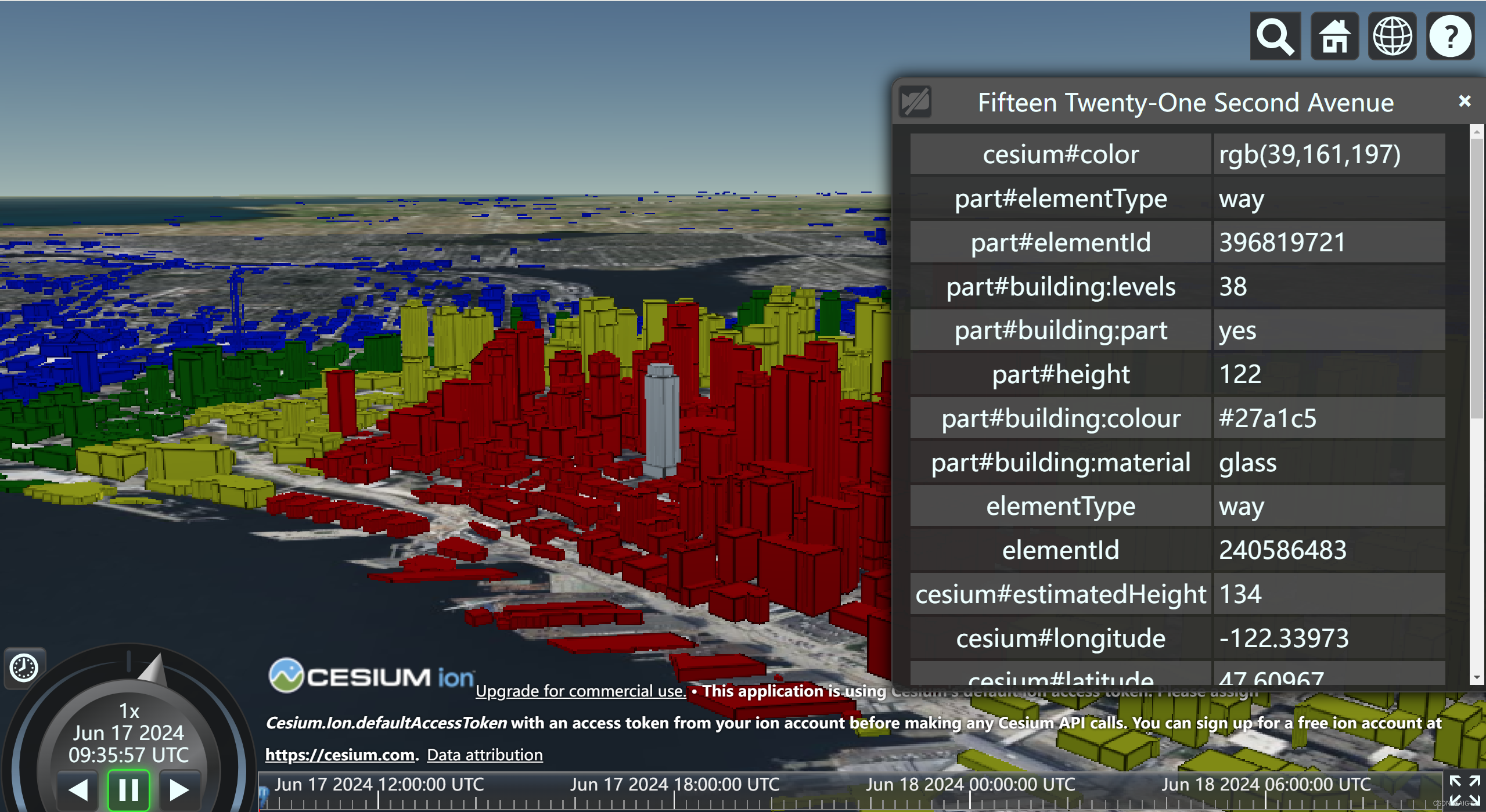The height and width of the screenshot is (812, 1486).
Task: Click the info box scrollbar thumb
Action: coord(1478,277)
